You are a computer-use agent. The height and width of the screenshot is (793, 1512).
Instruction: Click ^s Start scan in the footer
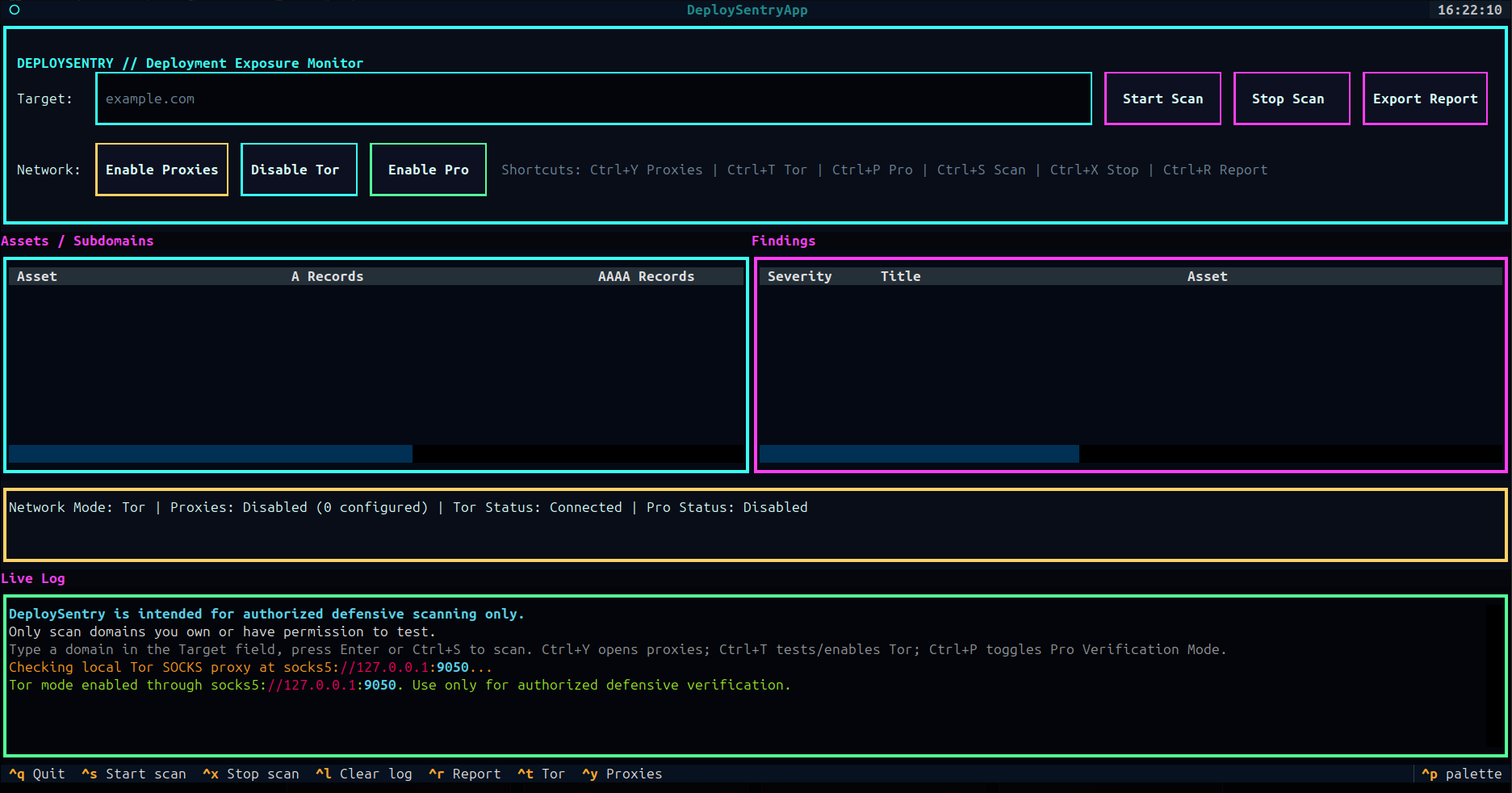(x=134, y=774)
